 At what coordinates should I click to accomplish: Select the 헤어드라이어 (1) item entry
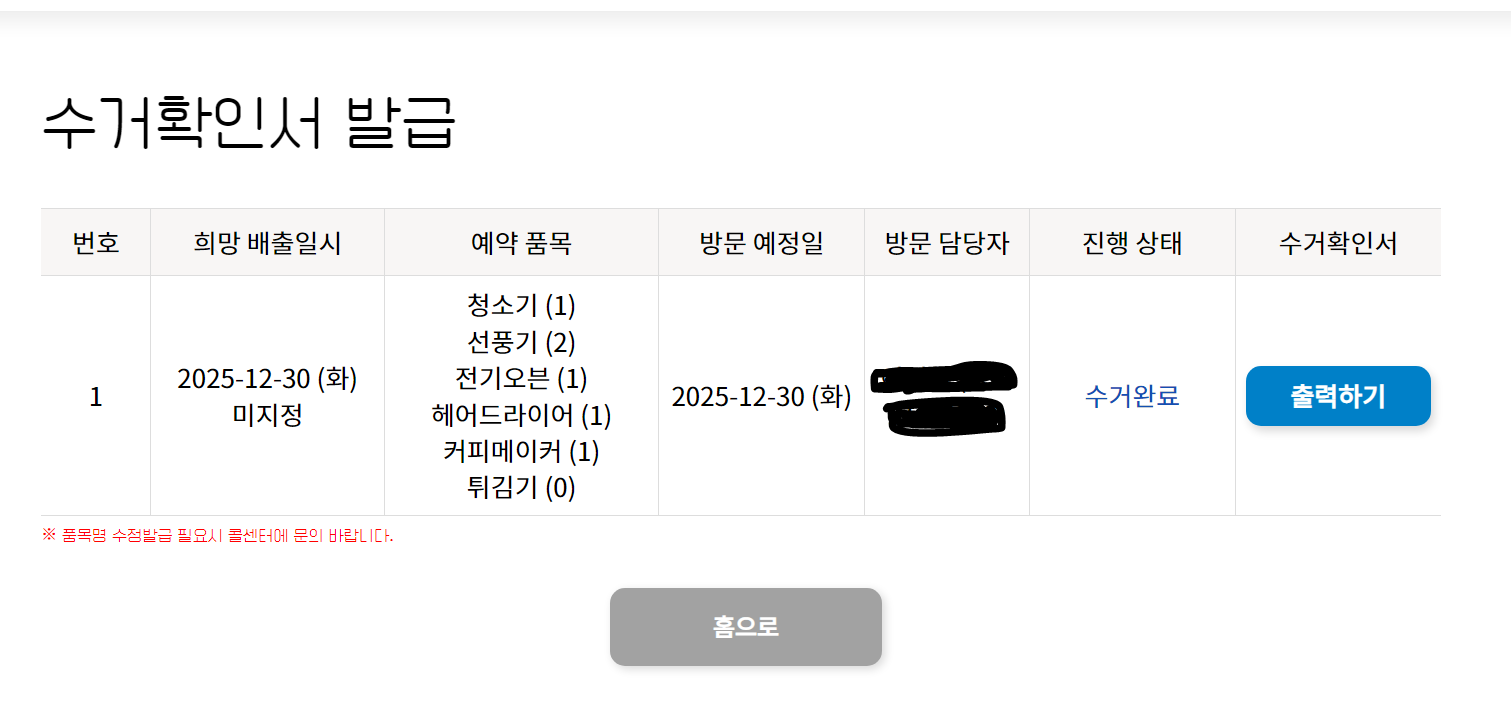tap(521, 415)
